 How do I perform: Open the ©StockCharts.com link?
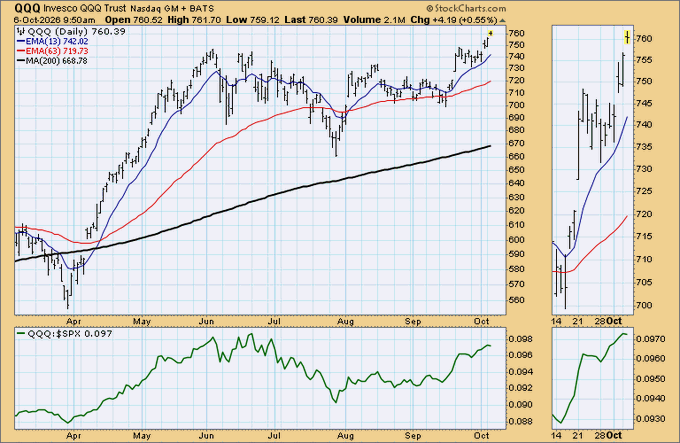466,8
